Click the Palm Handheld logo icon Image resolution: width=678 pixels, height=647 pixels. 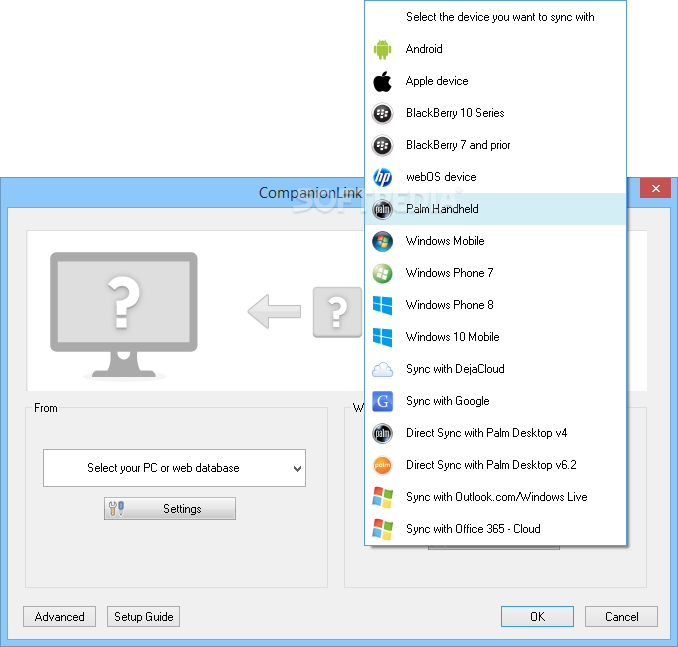coord(382,209)
